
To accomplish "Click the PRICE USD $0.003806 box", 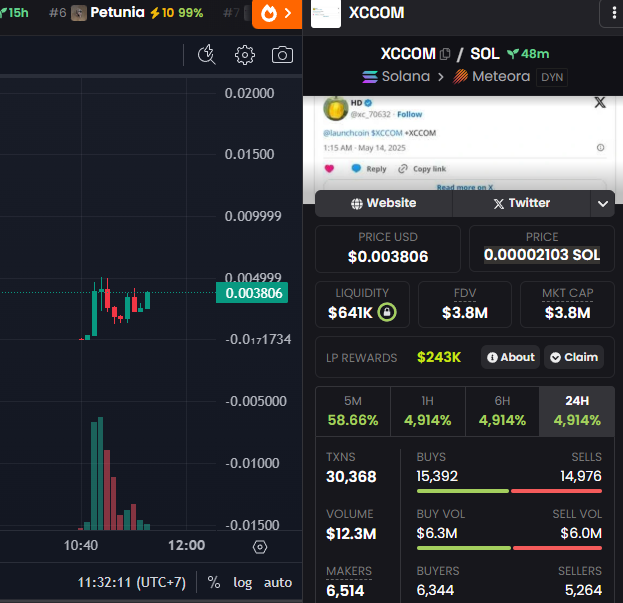I will pyautogui.click(x=388, y=249).
